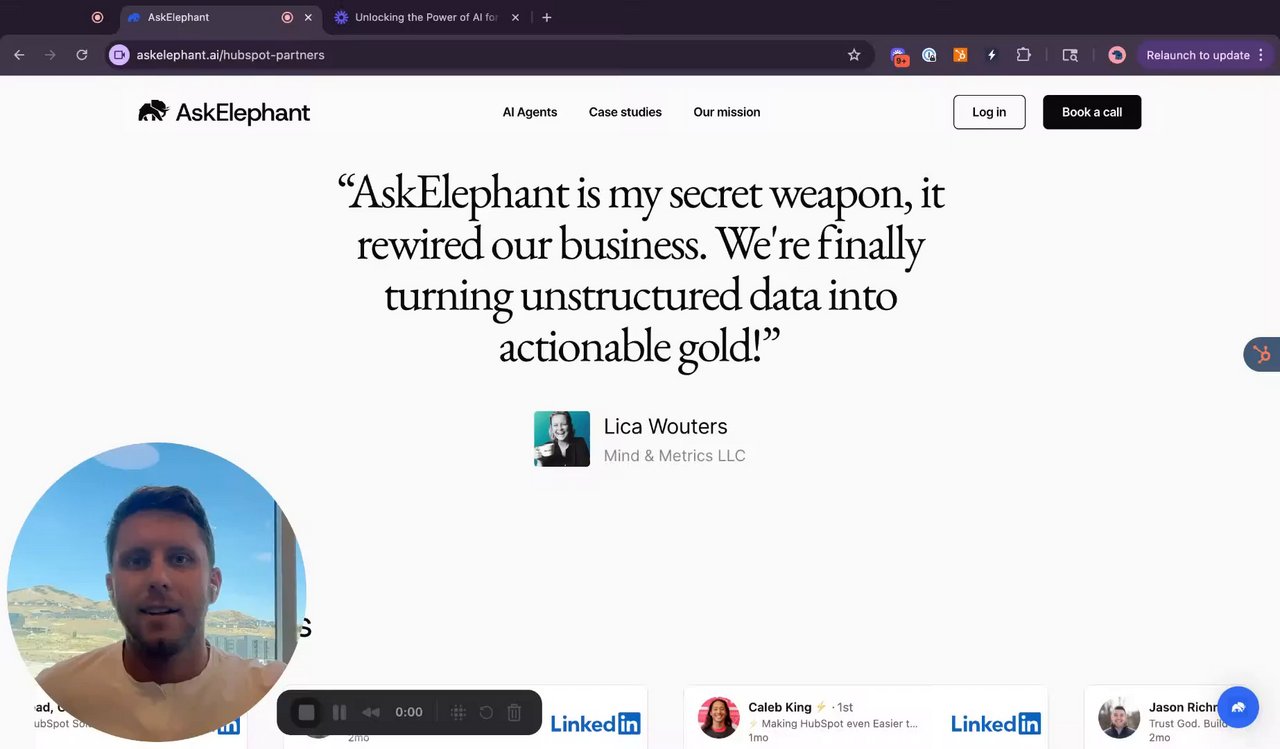Delete the recording with the trash icon
1280x749 pixels.
tap(514, 712)
